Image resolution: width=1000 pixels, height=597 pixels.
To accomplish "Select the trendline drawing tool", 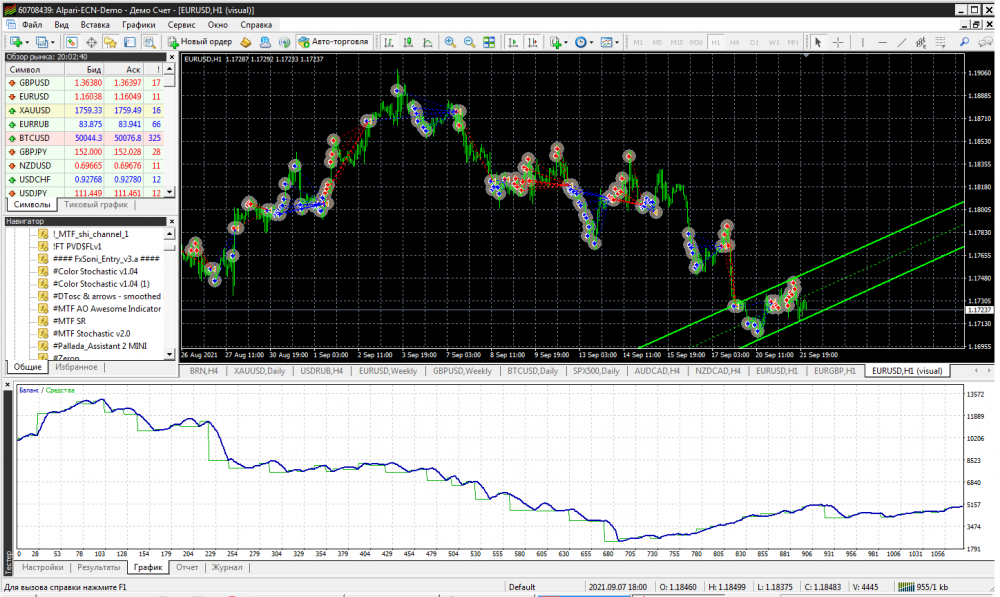I will [x=902, y=42].
